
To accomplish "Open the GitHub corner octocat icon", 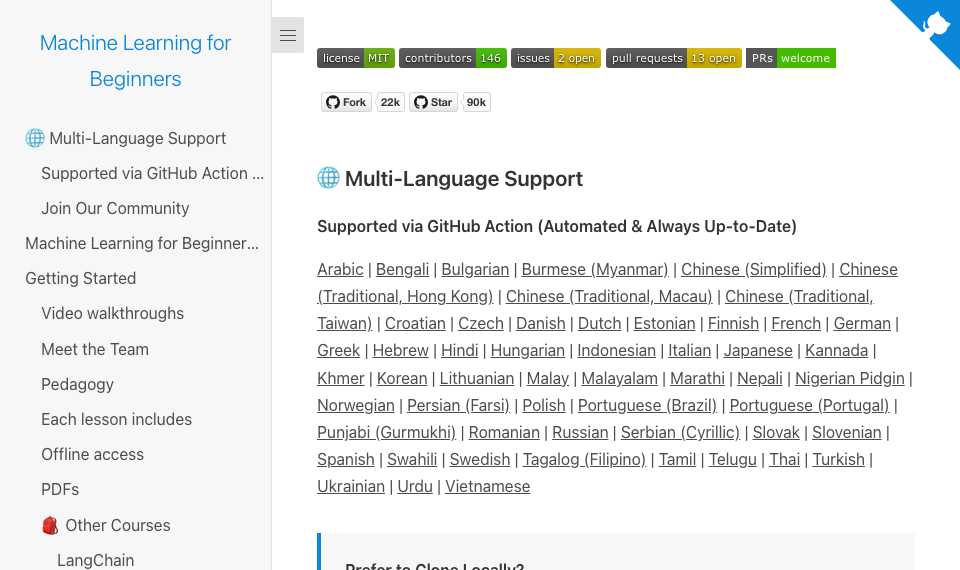I will tap(934, 25).
